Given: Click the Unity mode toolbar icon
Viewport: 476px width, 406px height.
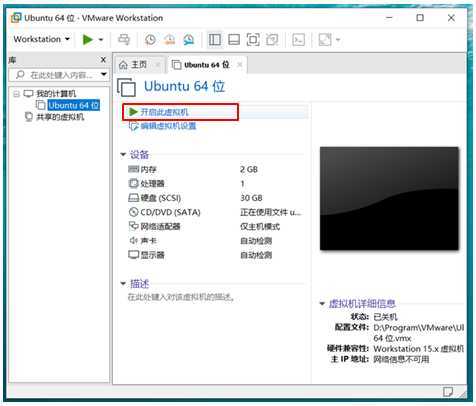Looking at the screenshot, I should (272, 40).
